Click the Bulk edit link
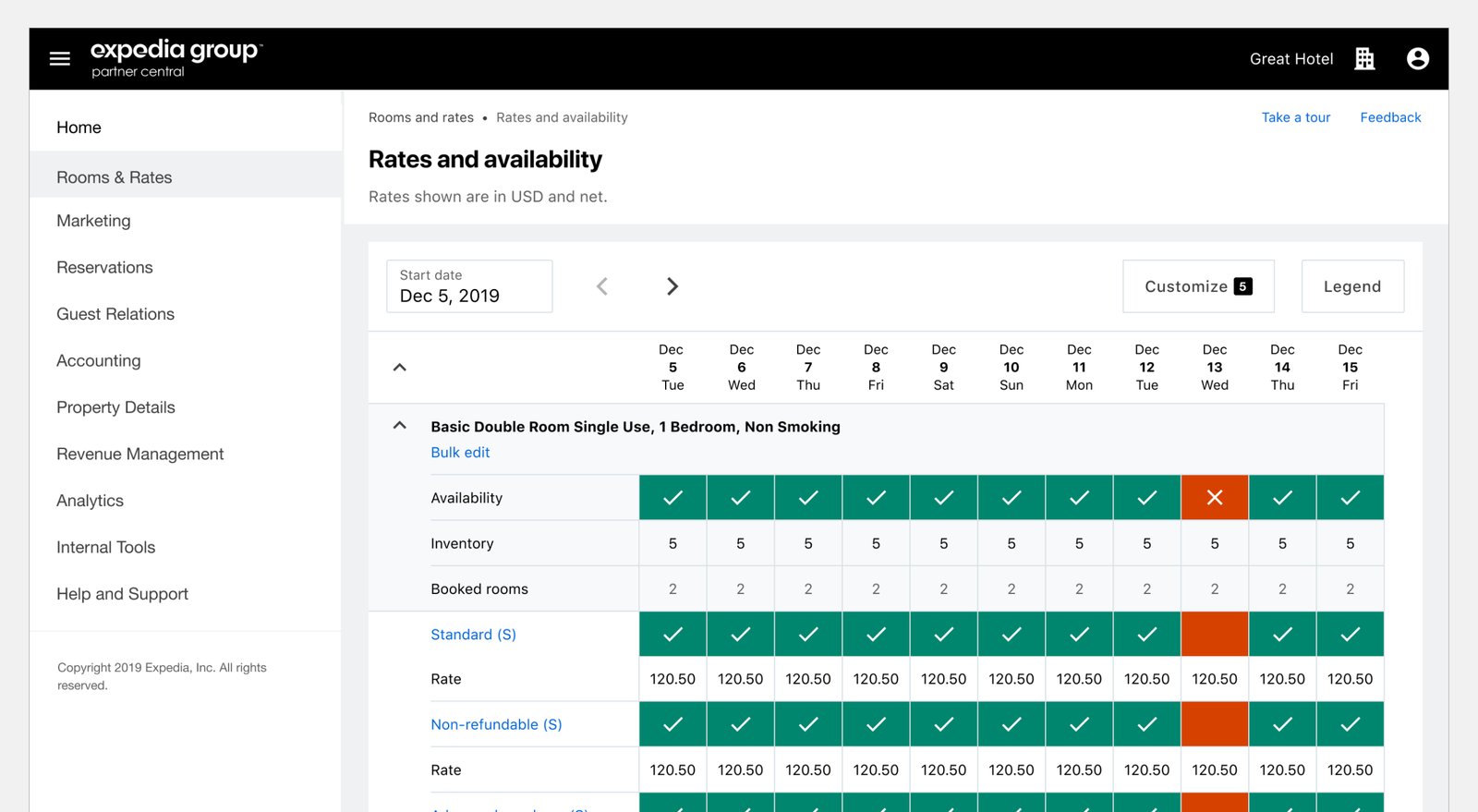The width and height of the screenshot is (1478, 812). coord(460,453)
